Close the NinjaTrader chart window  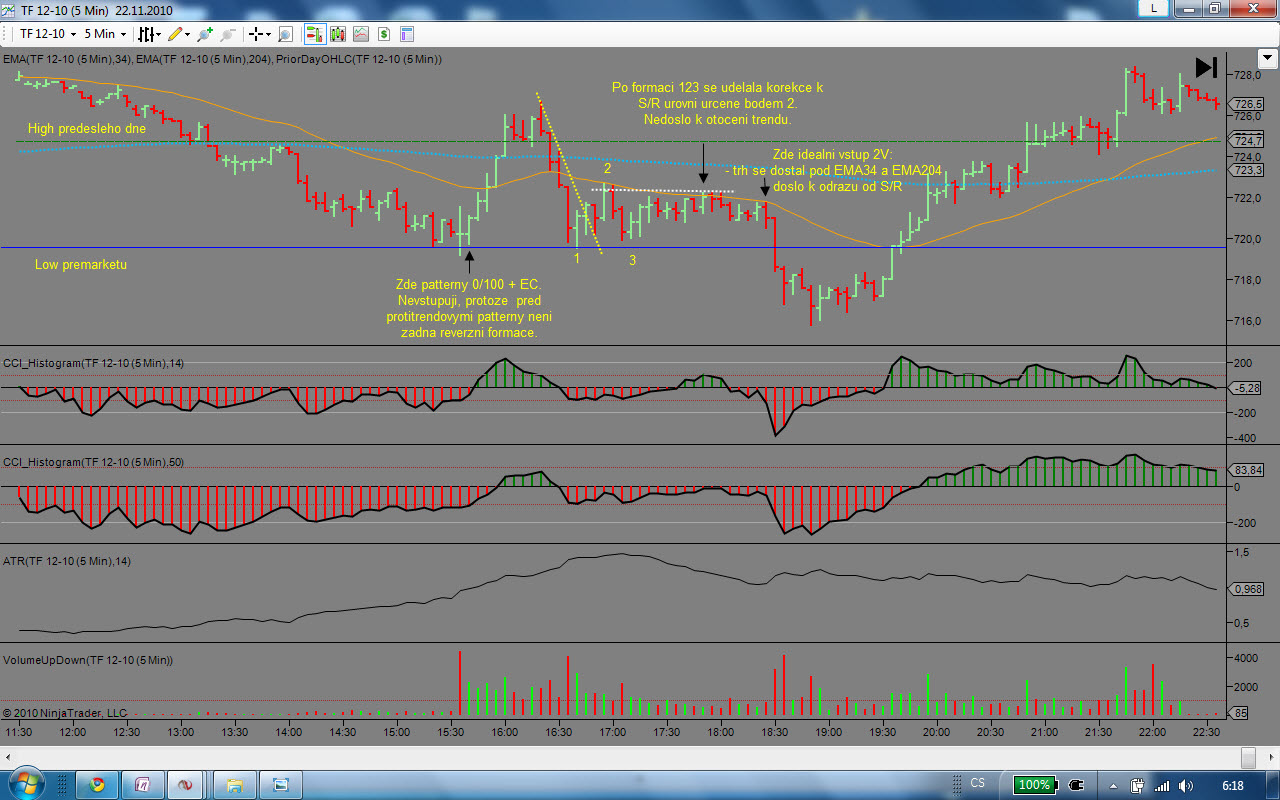pos(1252,8)
